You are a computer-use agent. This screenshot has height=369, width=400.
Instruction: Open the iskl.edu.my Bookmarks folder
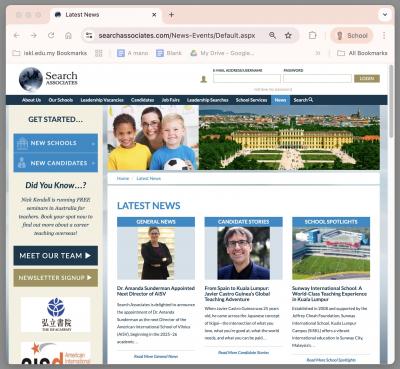pyautogui.click(x=50, y=53)
